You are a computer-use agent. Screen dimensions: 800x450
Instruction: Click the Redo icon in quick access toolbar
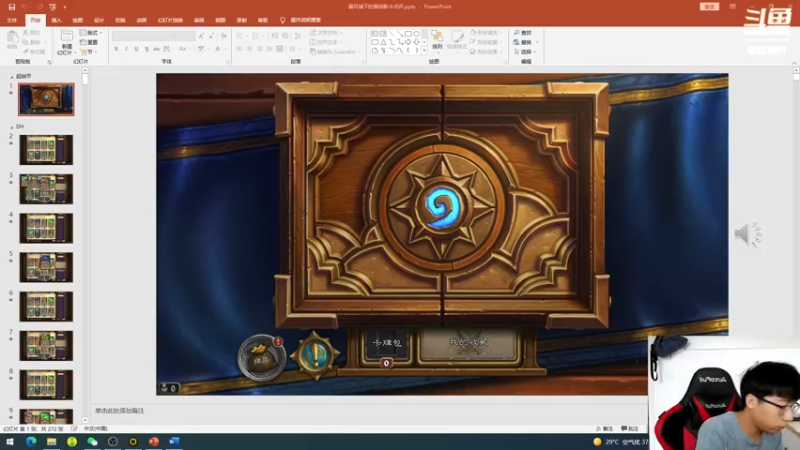pyautogui.click(x=39, y=7)
